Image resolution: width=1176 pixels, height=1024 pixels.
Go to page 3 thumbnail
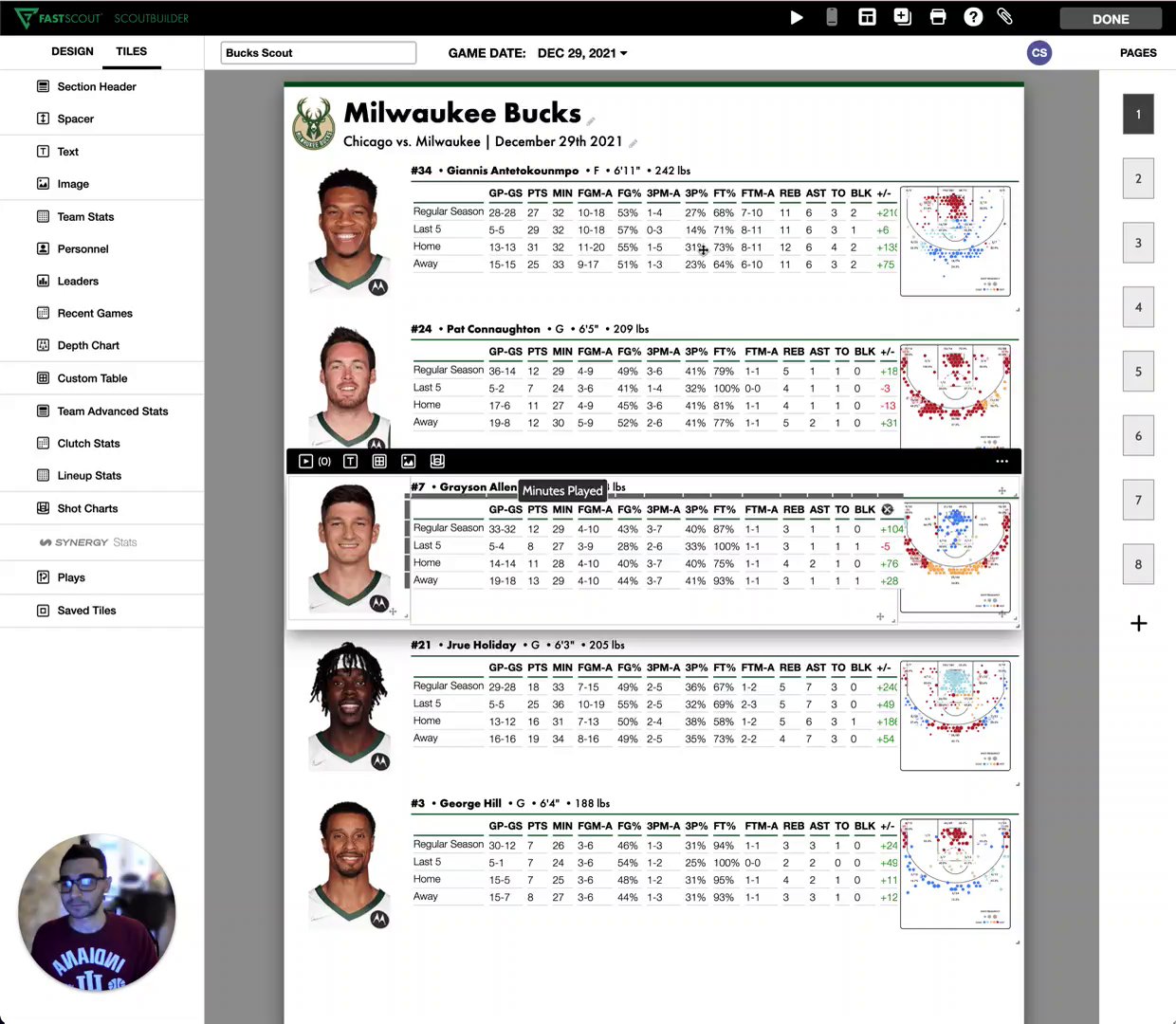point(1138,243)
